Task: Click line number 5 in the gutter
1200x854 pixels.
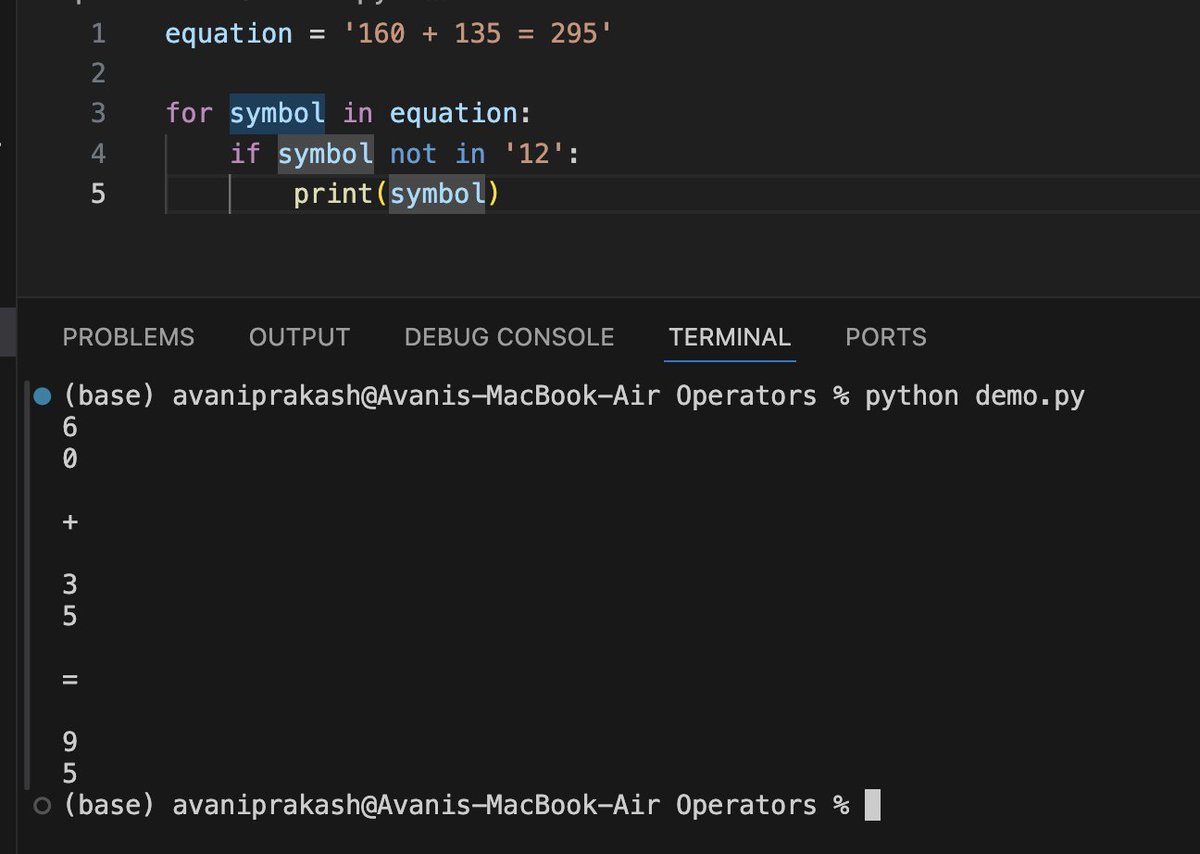Action: pos(98,193)
